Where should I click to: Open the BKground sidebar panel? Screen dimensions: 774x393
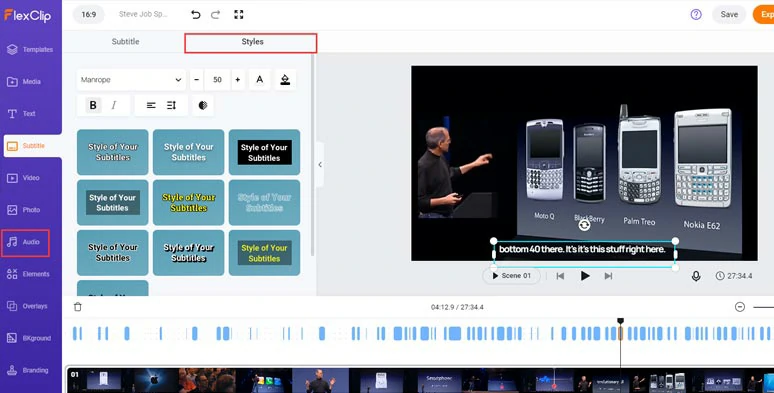click(30, 338)
